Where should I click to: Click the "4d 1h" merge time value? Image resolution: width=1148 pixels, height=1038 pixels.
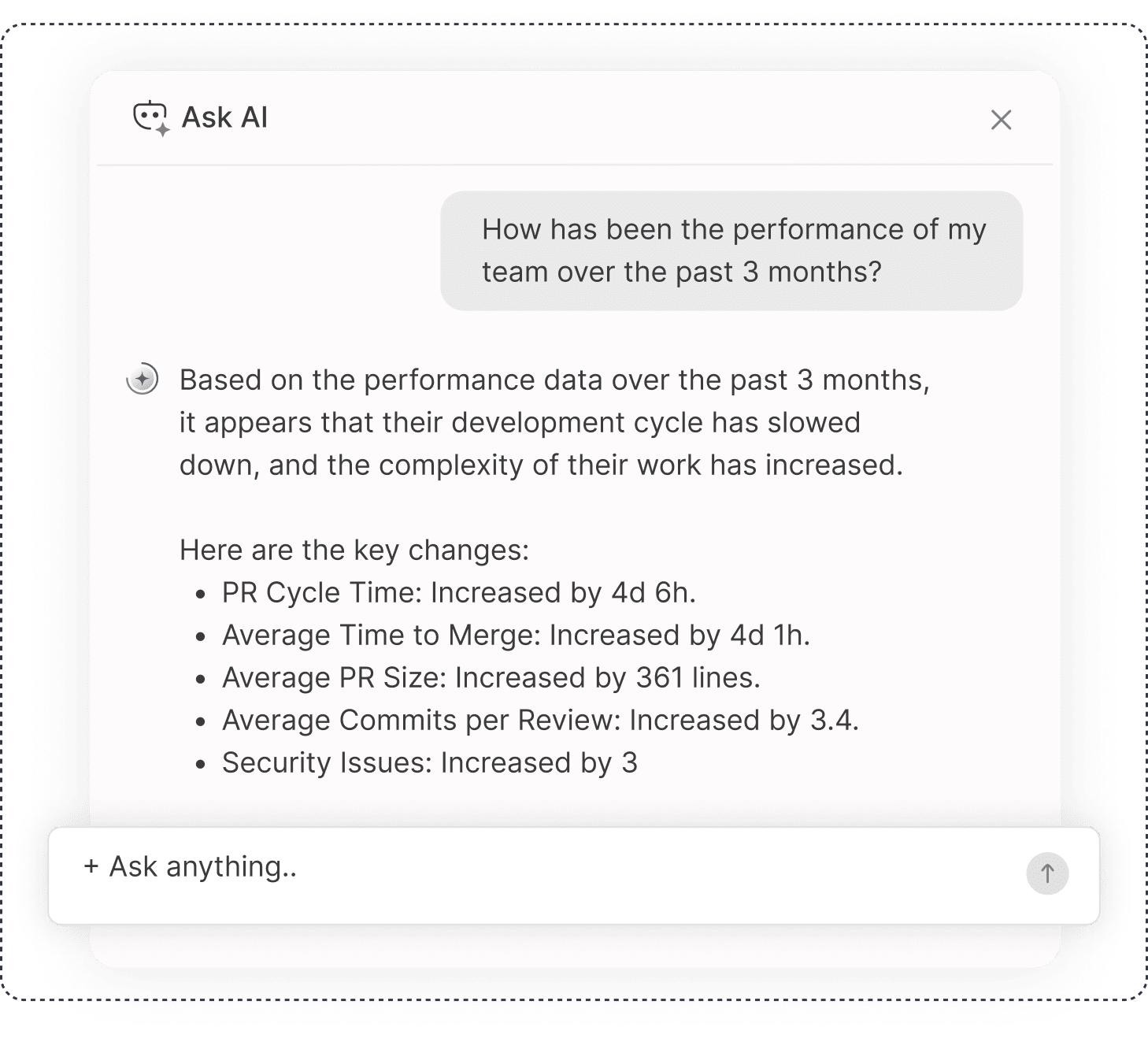(768, 635)
